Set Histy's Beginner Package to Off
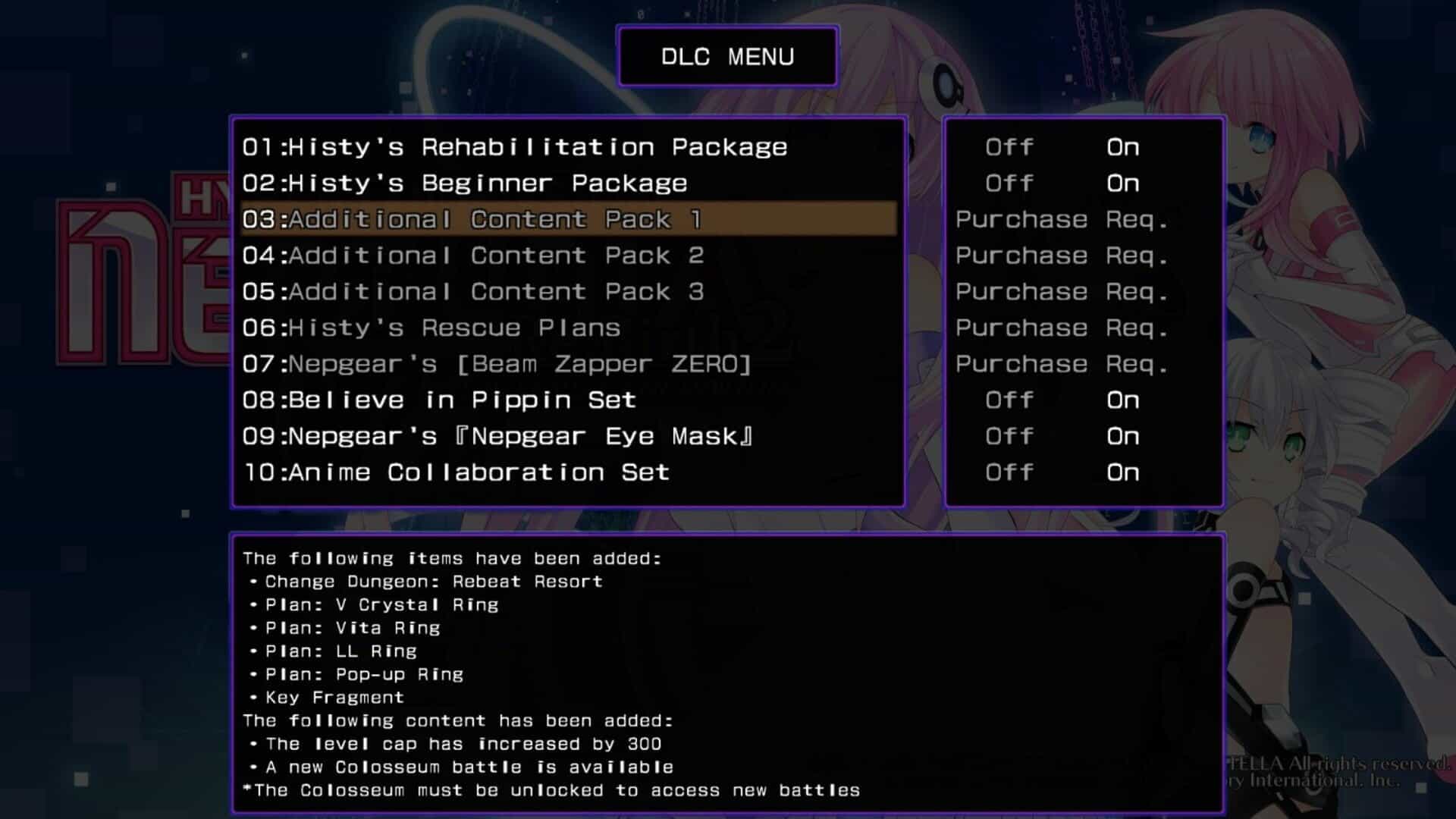 coord(1009,184)
